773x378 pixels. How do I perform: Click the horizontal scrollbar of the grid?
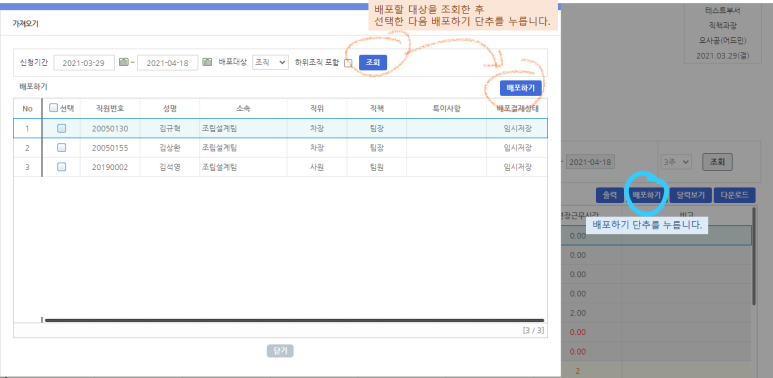(294, 320)
